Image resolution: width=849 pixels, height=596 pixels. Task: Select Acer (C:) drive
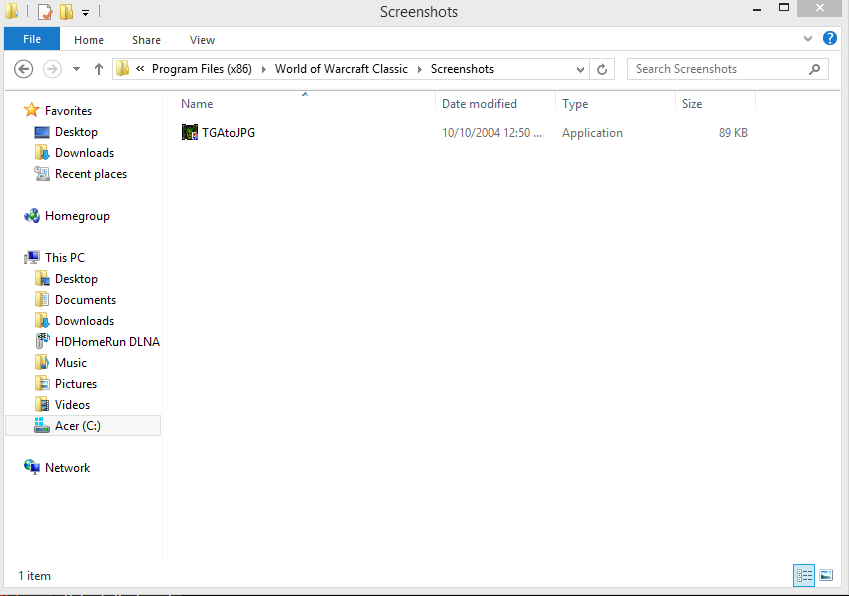point(83,425)
